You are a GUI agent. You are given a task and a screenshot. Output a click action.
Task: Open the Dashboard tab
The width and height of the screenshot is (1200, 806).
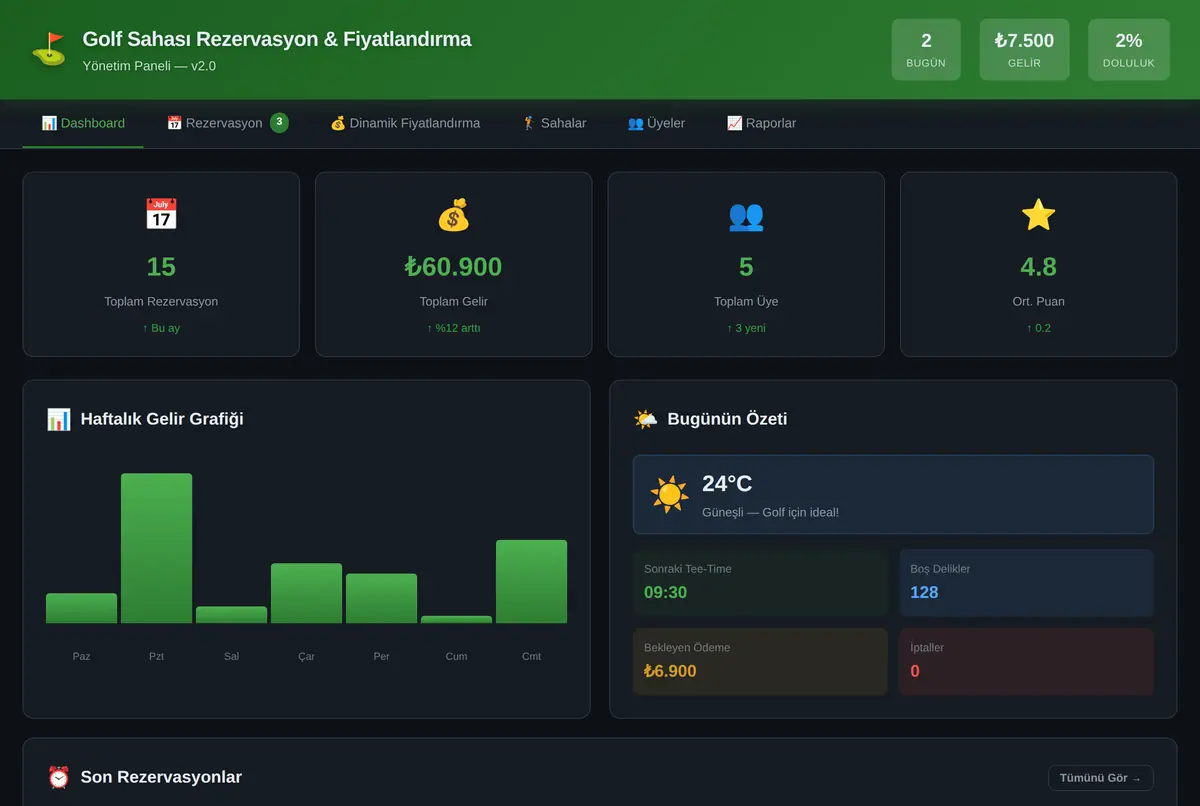pos(83,123)
